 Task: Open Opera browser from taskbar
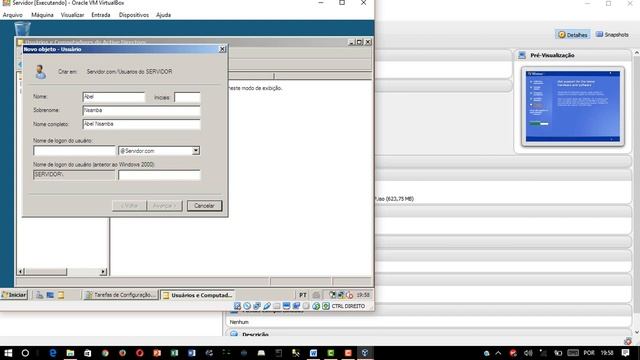[140, 353]
